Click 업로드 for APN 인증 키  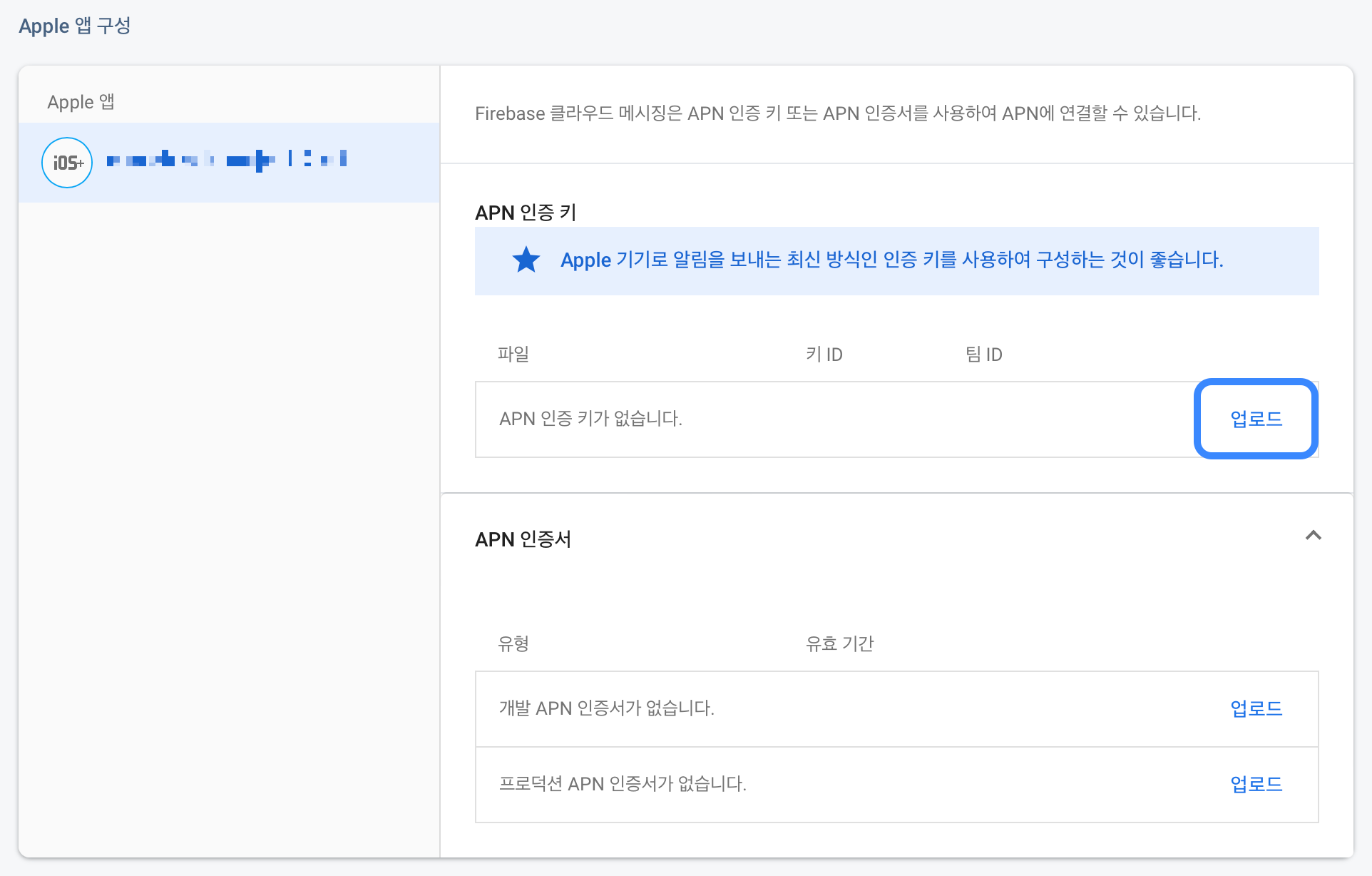click(1256, 419)
